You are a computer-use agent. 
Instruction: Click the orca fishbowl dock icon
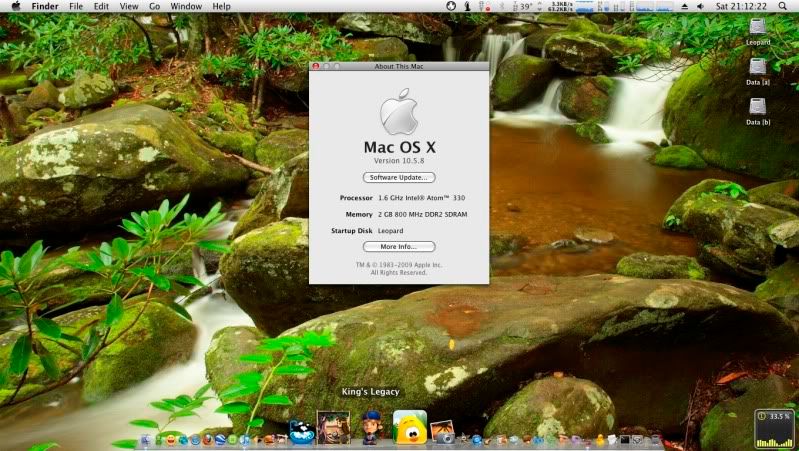pyautogui.click(x=302, y=432)
